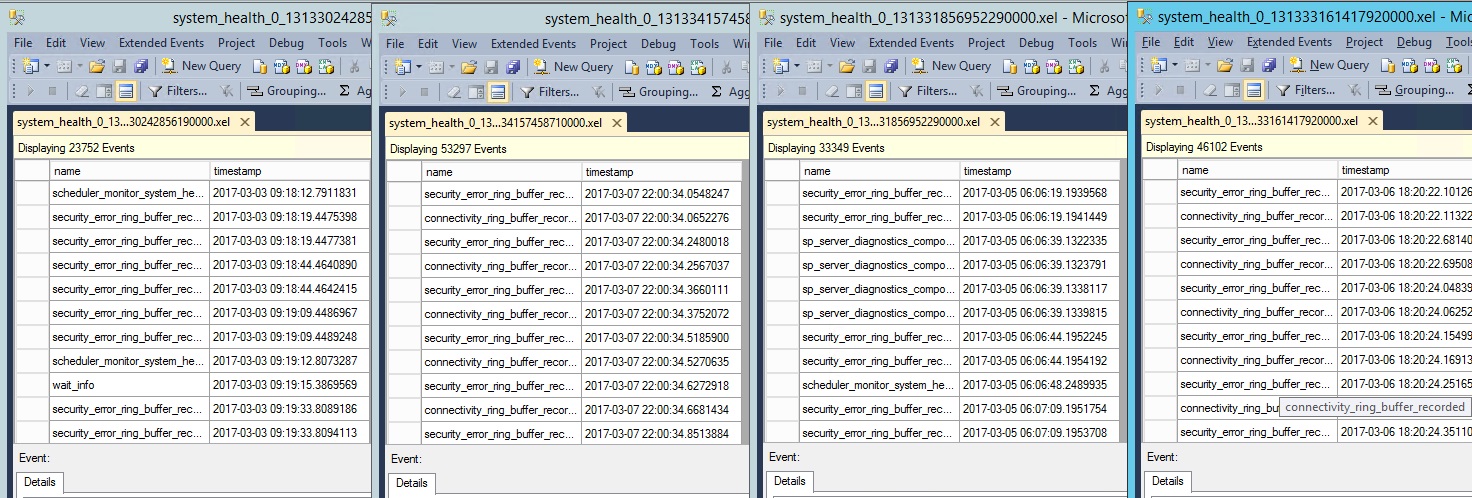Close the system_health tab in 46102-events window

(1373, 121)
